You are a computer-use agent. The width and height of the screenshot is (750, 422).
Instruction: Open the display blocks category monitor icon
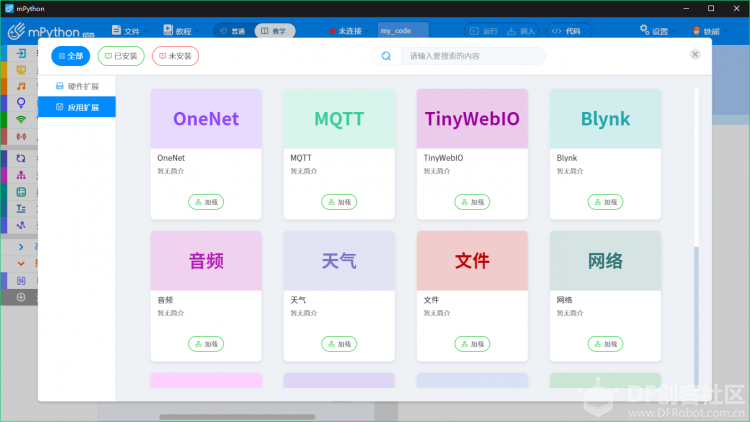click(x=21, y=70)
